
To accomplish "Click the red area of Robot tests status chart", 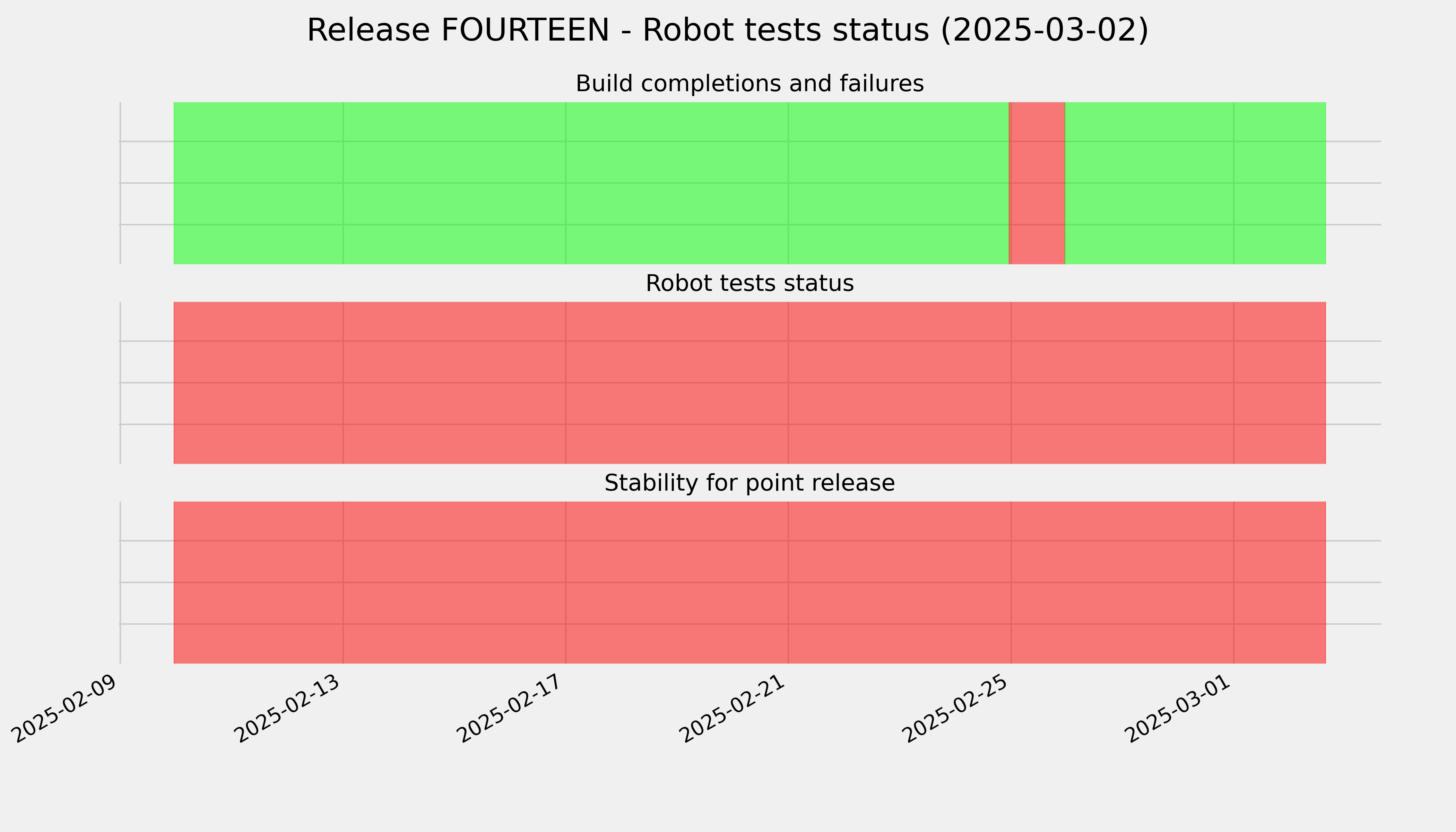I will pos(750,383).
